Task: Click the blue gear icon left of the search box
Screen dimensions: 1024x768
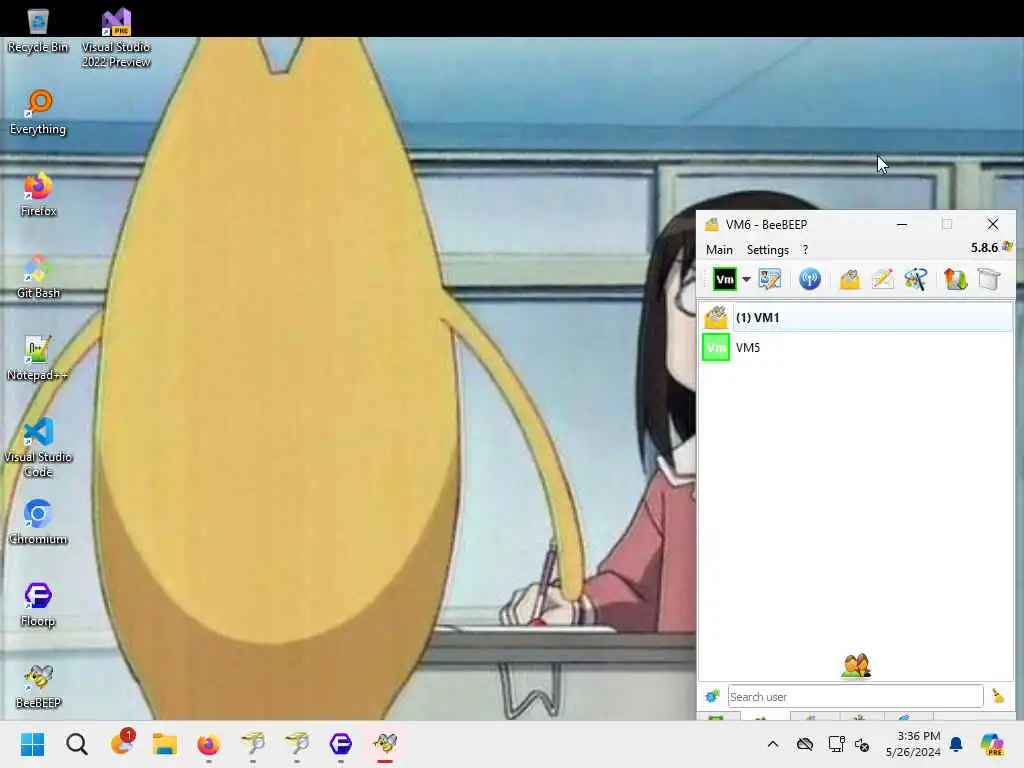Action: click(712, 696)
